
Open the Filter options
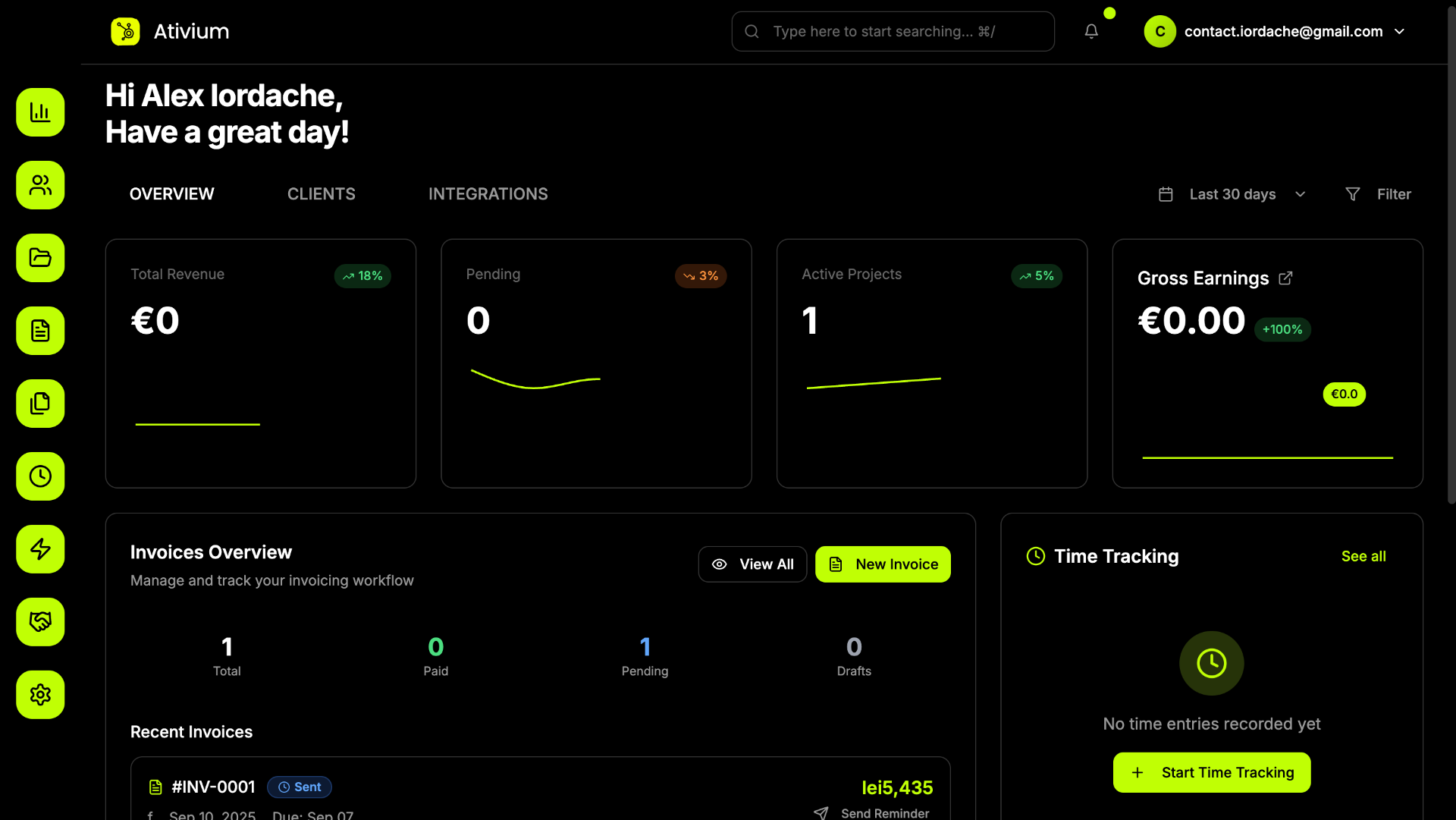click(x=1378, y=194)
